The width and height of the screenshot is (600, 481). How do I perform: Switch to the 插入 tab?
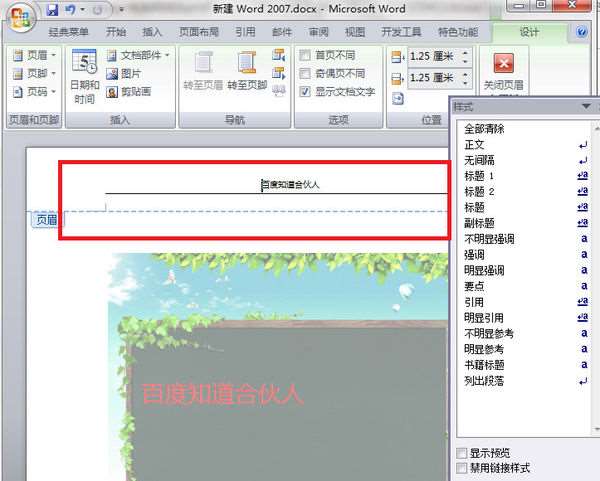pyautogui.click(x=152, y=32)
